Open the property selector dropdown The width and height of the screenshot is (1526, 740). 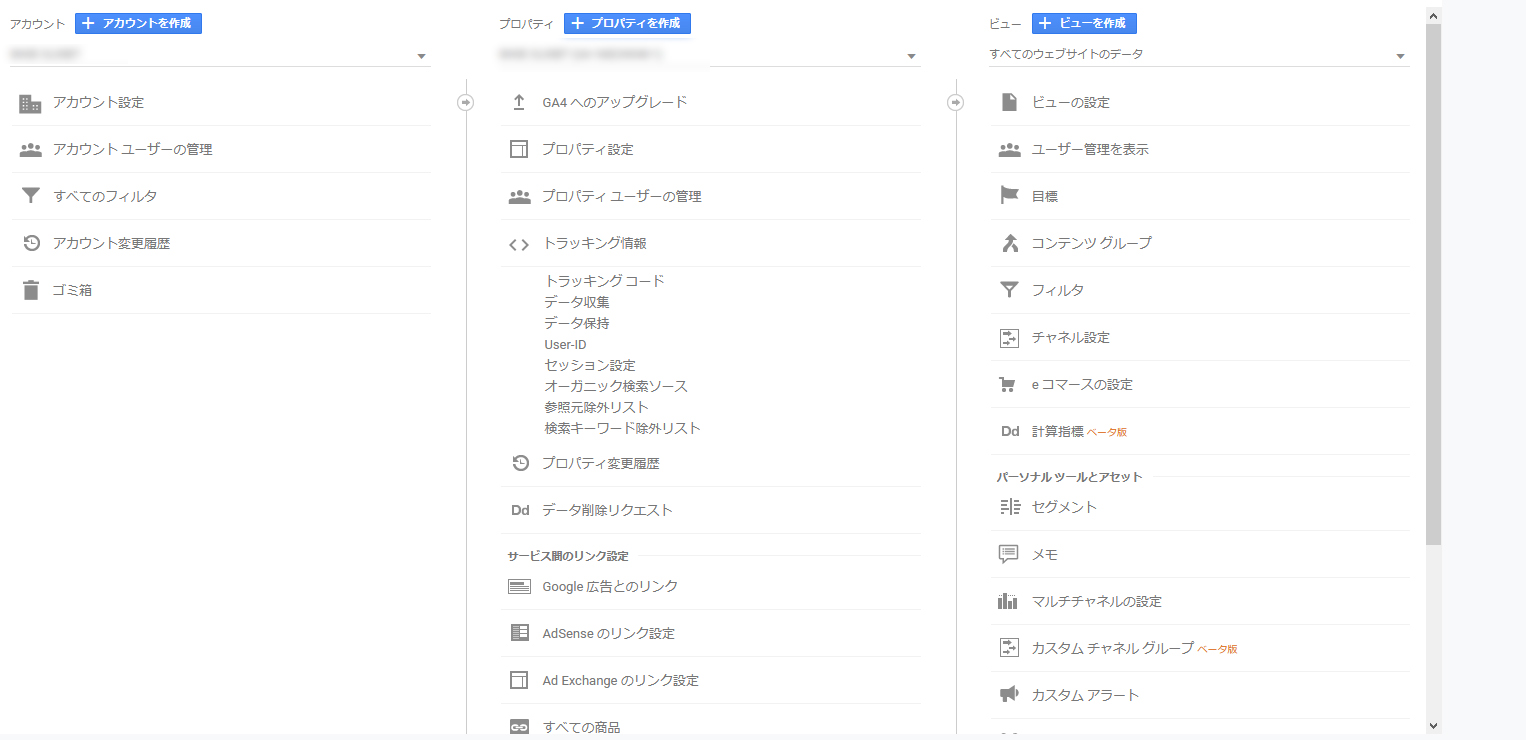[x=709, y=55]
